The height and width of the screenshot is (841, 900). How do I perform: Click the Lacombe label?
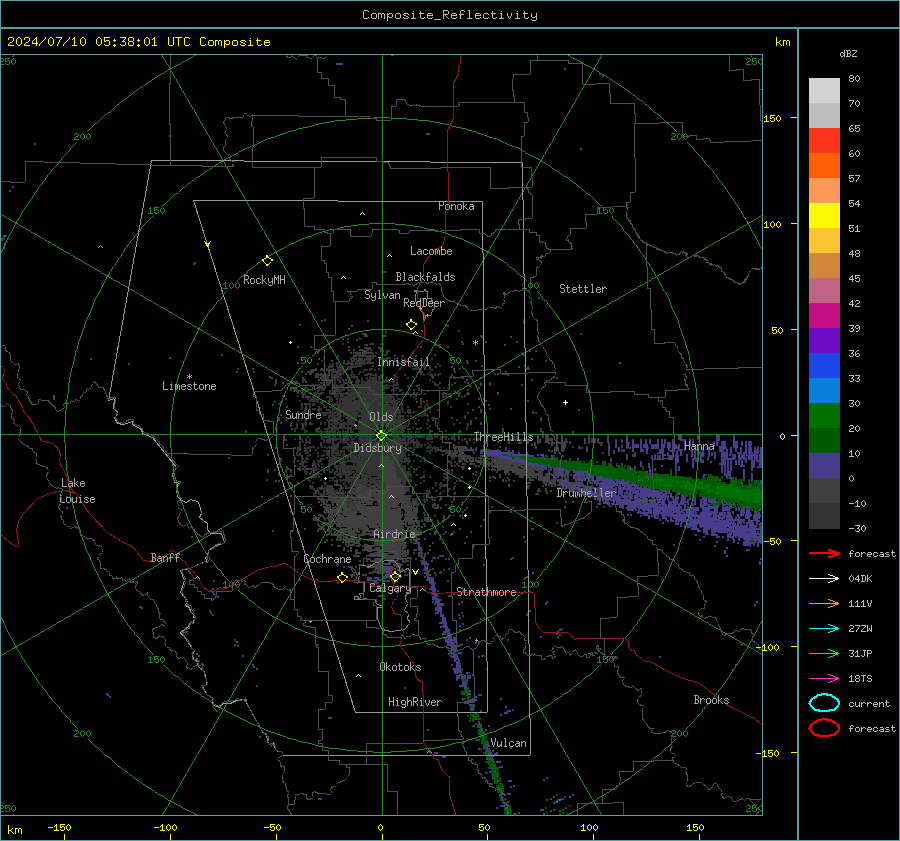430,251
